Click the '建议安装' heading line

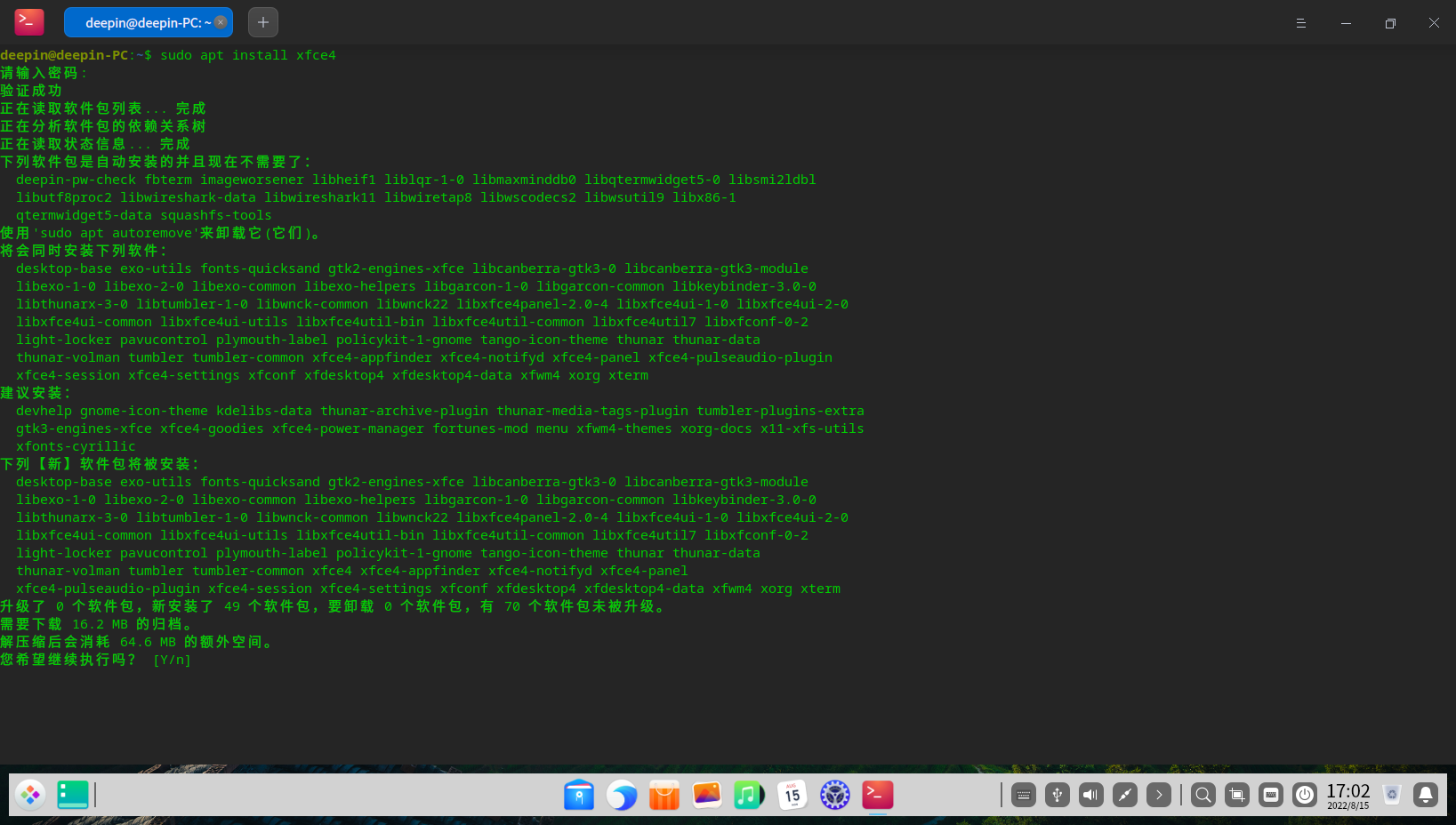click(x=36, y=393)
